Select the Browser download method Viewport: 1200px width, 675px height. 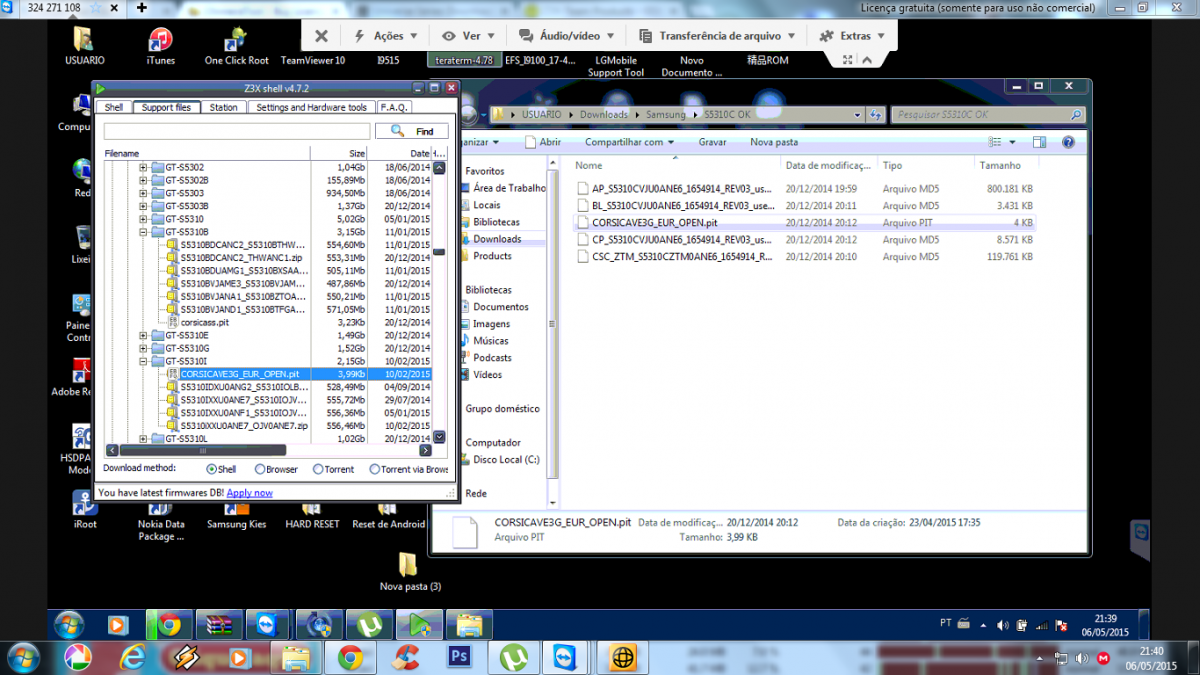(260, 469)
